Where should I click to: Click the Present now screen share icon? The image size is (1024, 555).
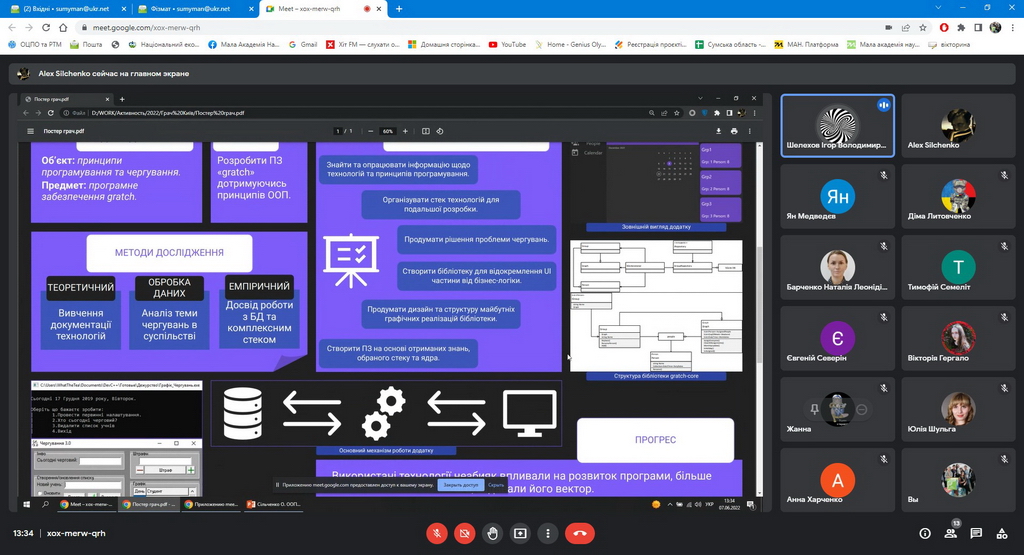pyautogui.click(x=520, y=534)
